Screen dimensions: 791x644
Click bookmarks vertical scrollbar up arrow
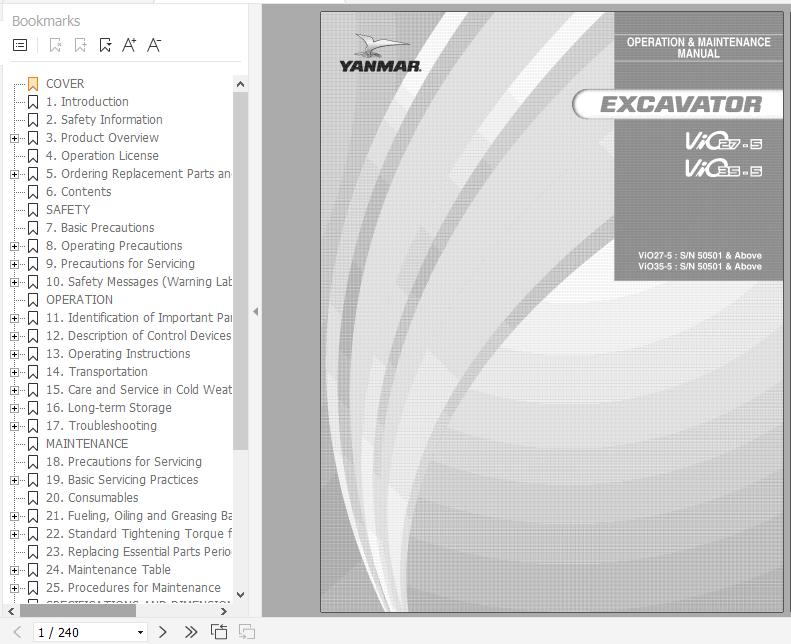(241, 84)
